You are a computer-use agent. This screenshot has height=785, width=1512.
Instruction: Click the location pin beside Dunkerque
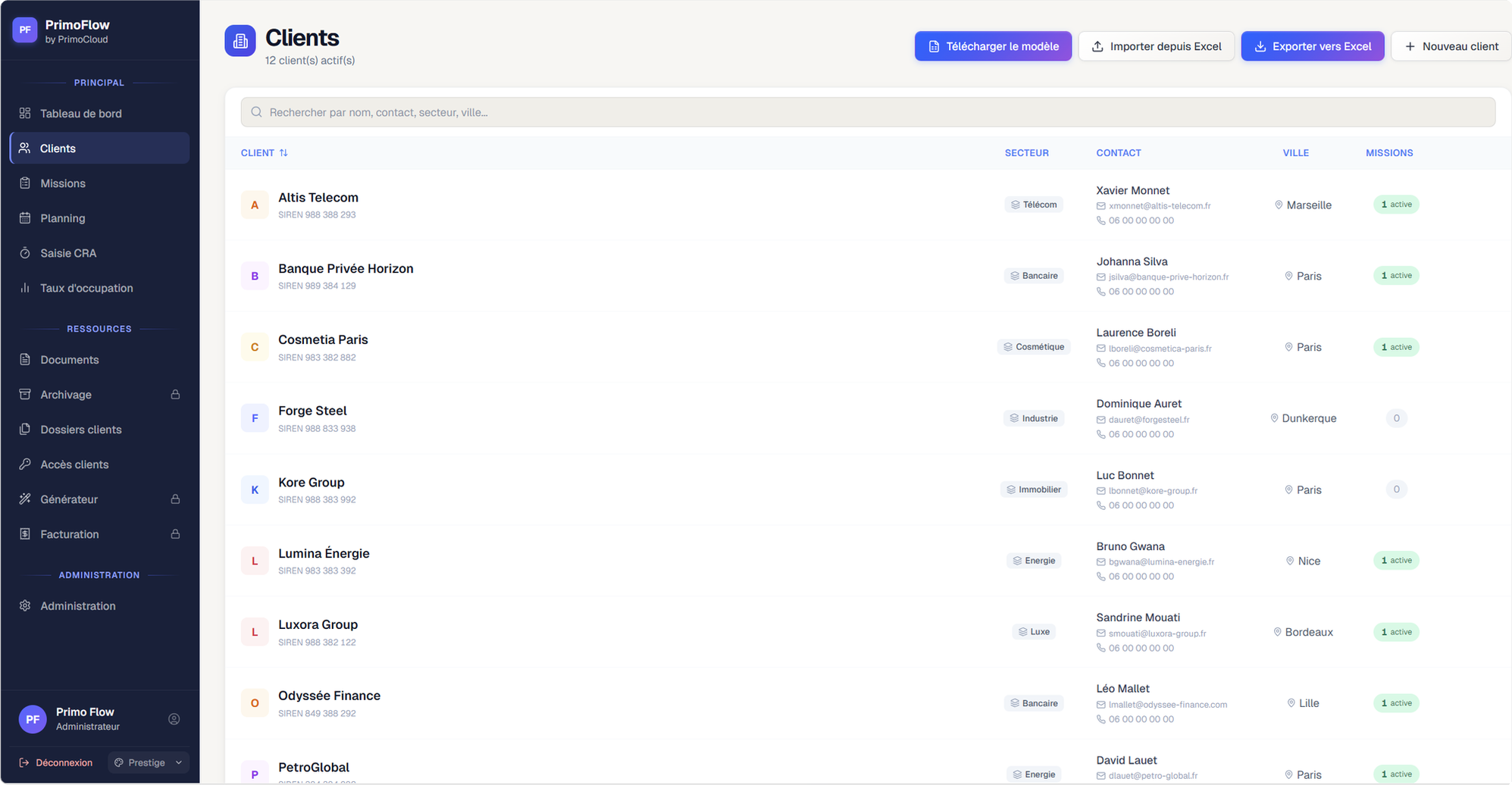pyautogui.click(x=1274, y=418)
